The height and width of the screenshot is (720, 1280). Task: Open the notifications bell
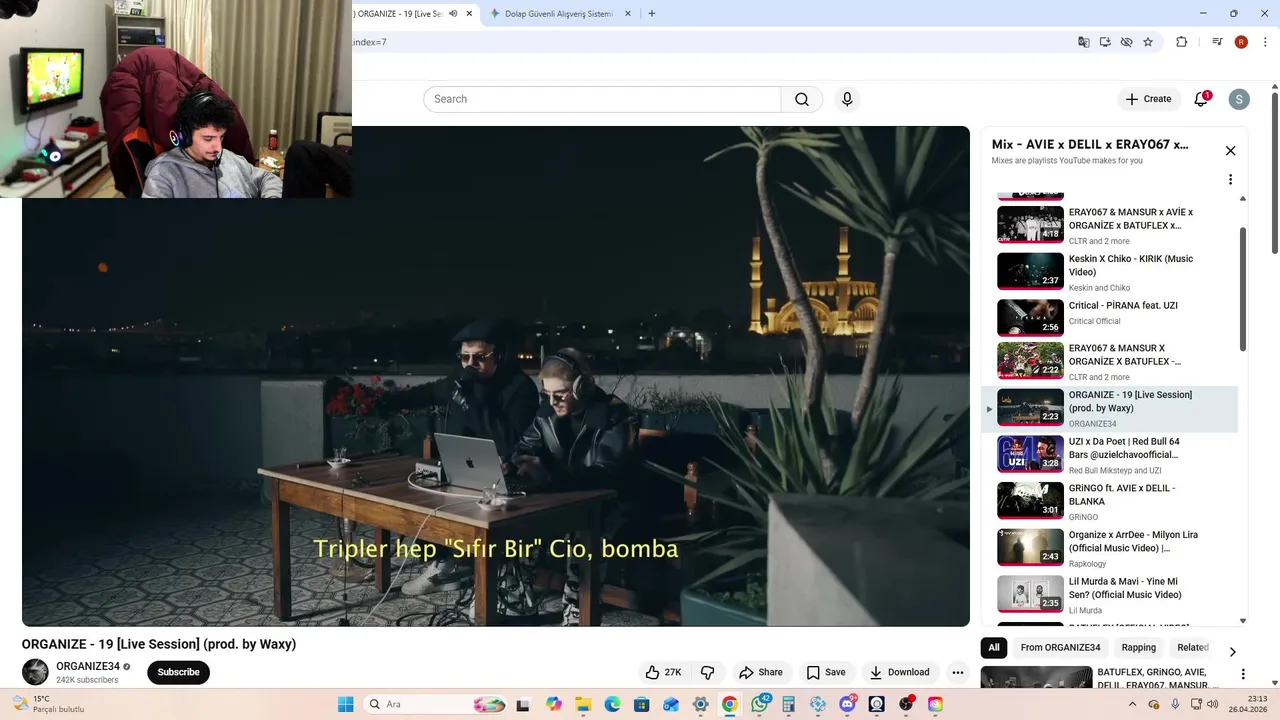(1201, 99)
